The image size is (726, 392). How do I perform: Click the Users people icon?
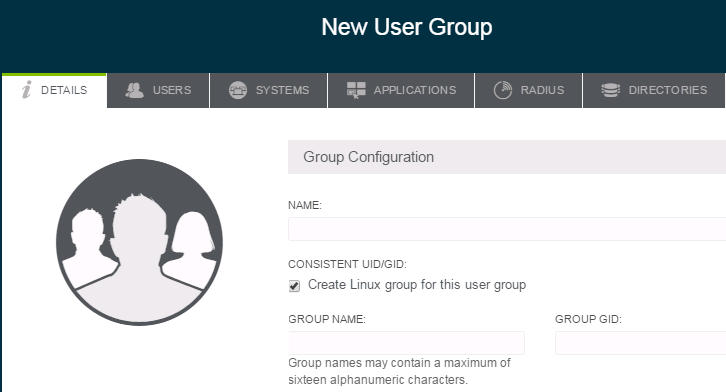(x=134, y=90)
